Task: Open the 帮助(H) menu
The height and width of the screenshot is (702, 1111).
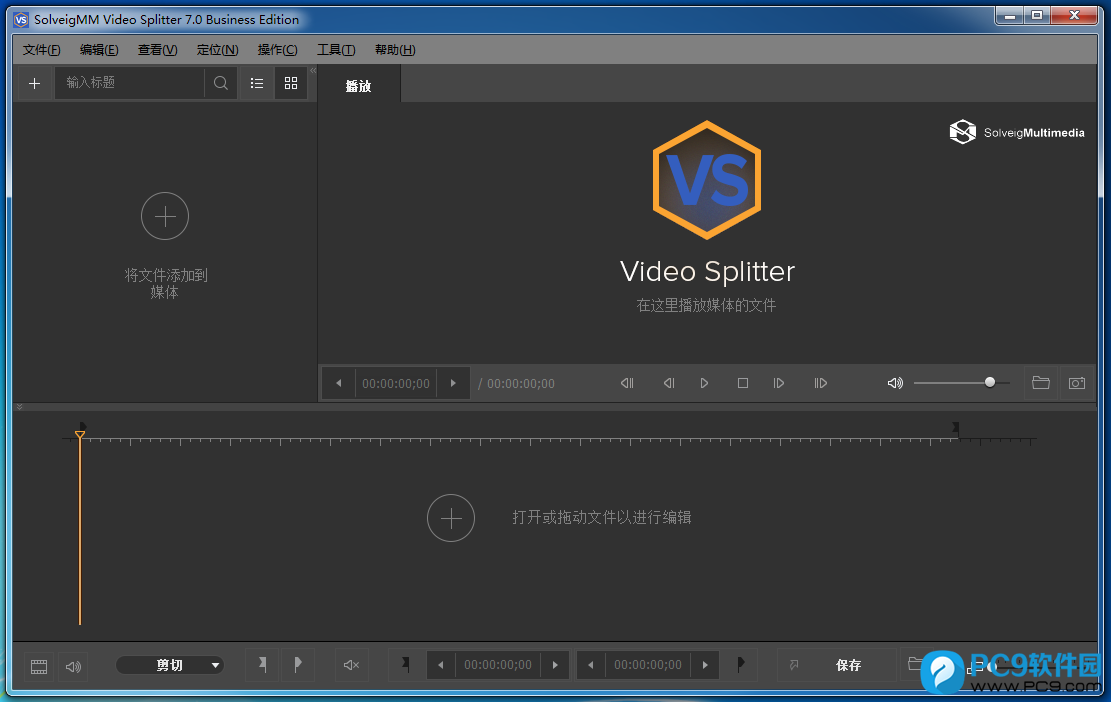Action: pos(395,50)
